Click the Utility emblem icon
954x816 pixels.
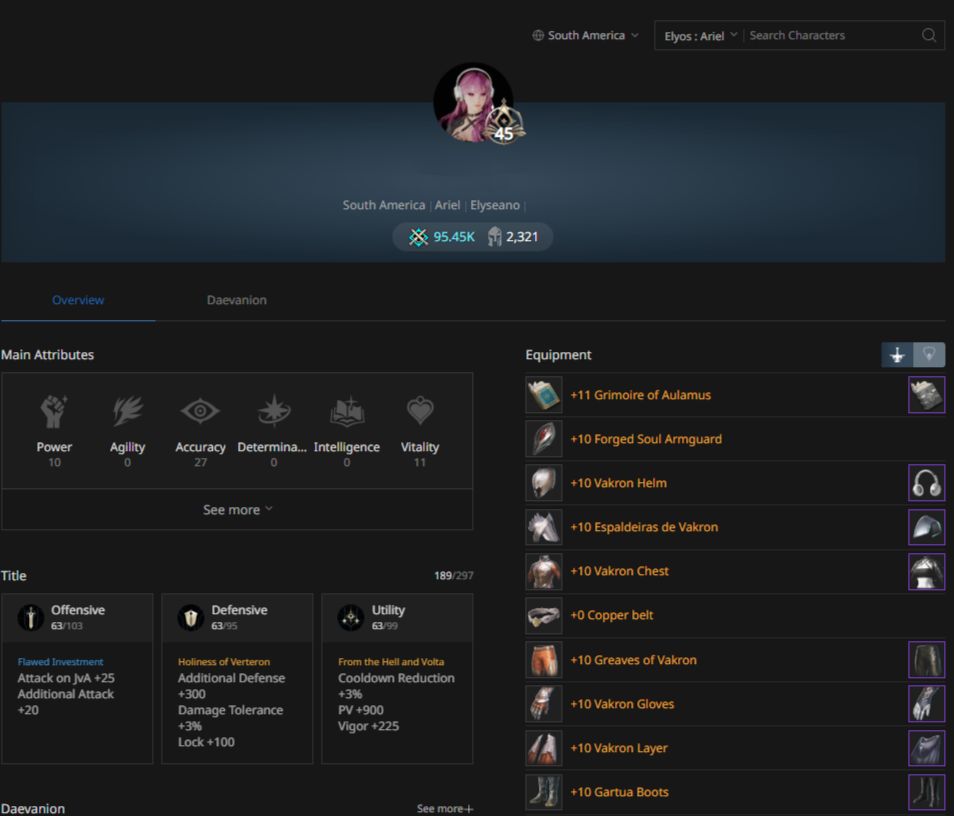click(x=350, y=618)
